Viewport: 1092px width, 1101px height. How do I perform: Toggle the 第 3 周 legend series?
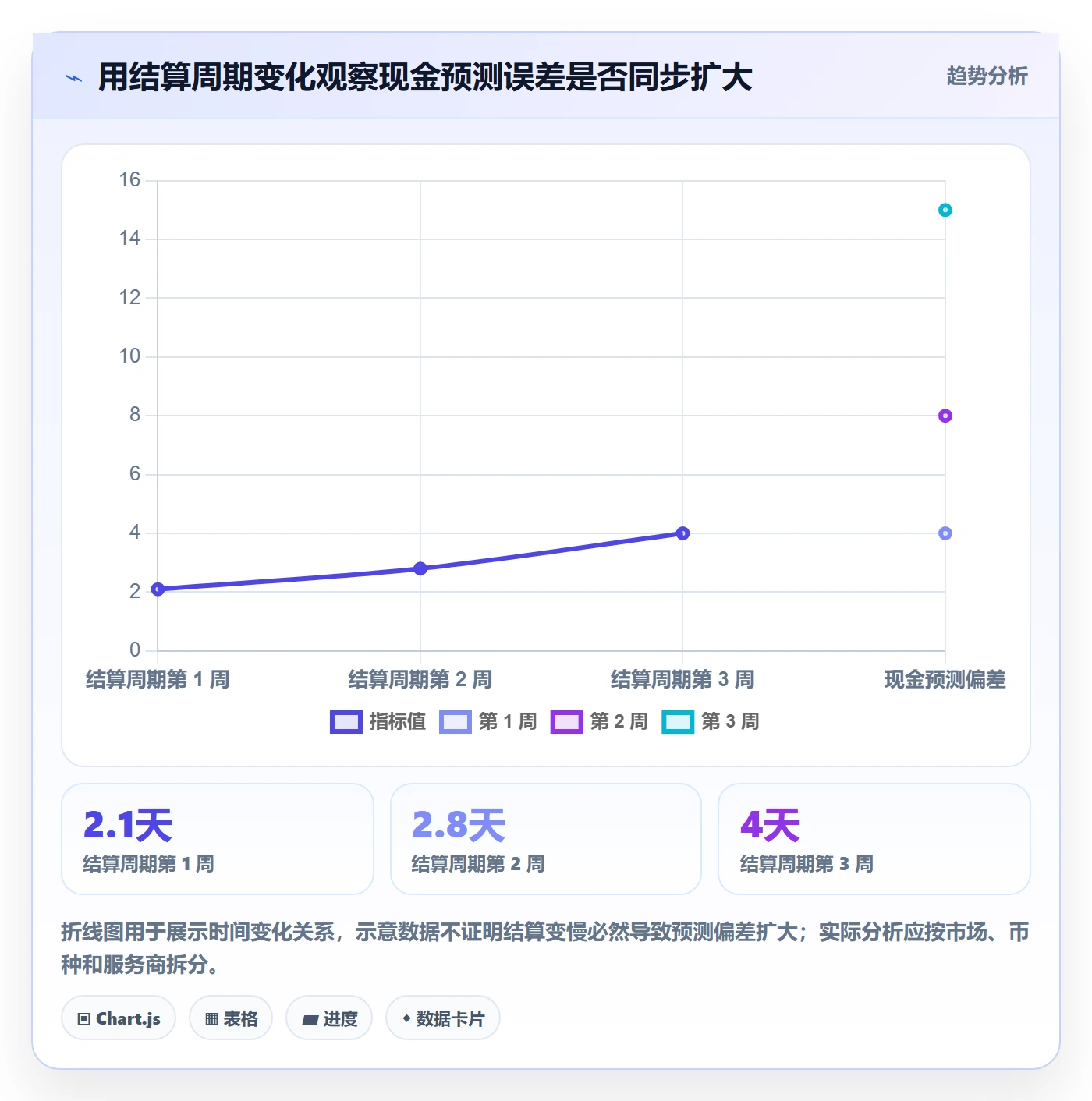coord(711,722)
